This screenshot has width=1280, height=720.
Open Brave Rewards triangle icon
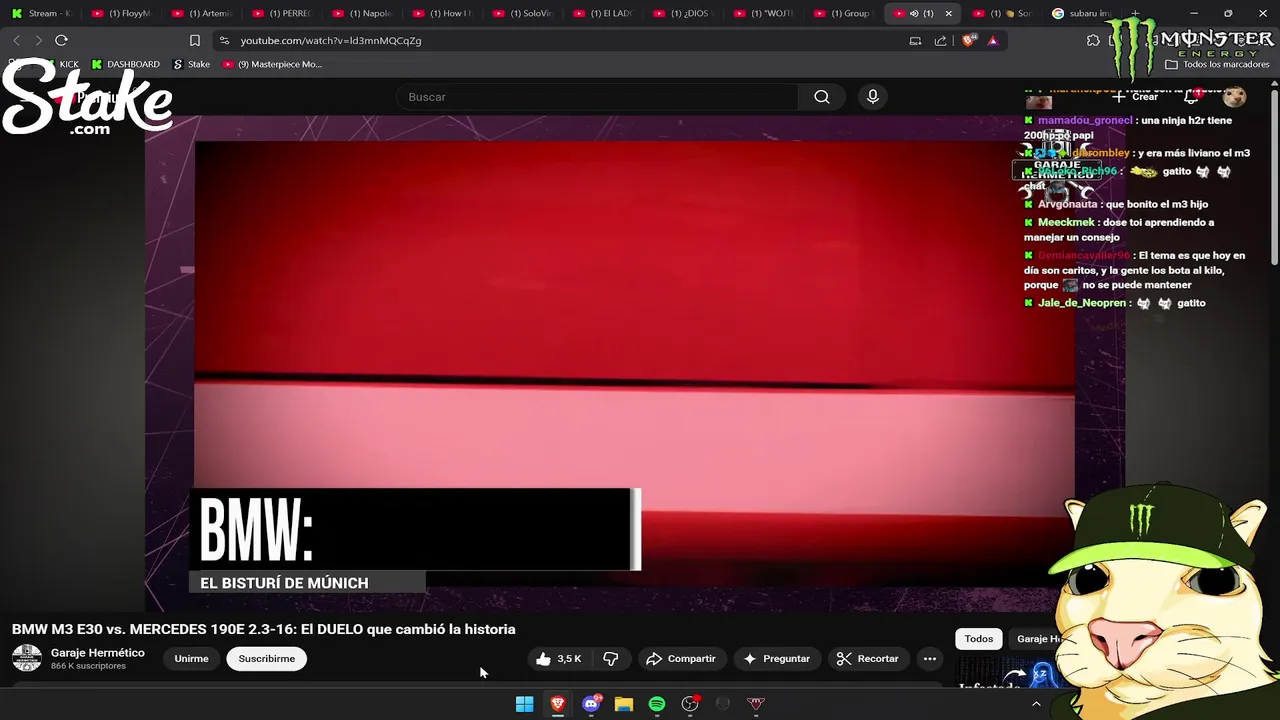click(x=992, y=41)
